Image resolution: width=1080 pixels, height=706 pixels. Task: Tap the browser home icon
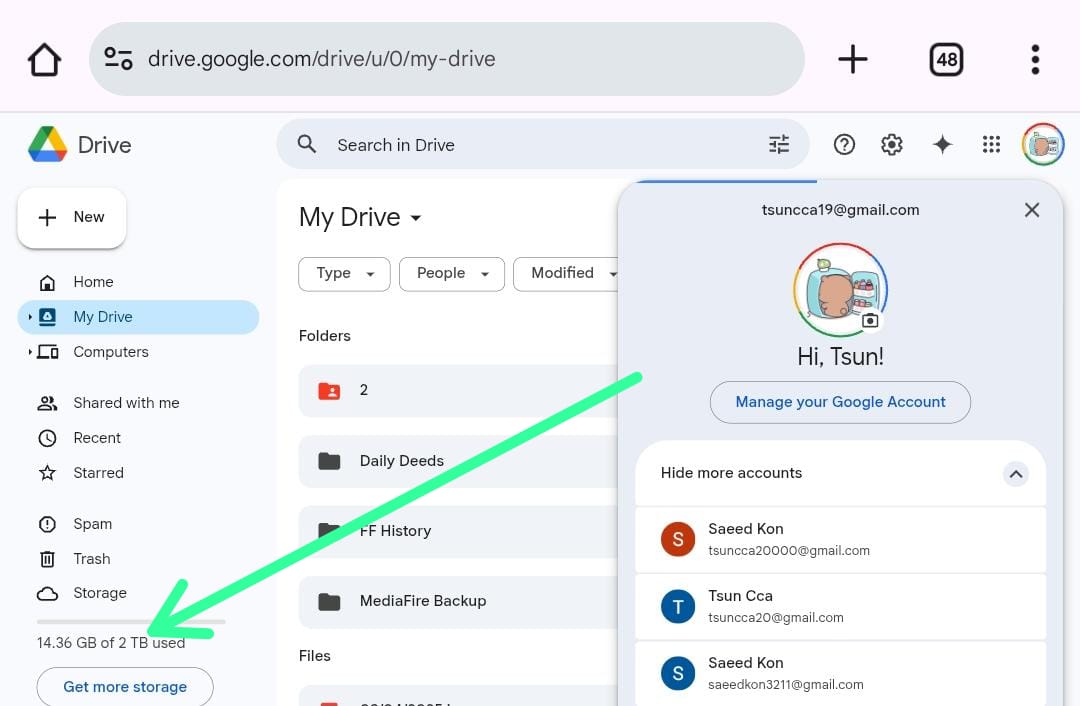coord(45,59)
